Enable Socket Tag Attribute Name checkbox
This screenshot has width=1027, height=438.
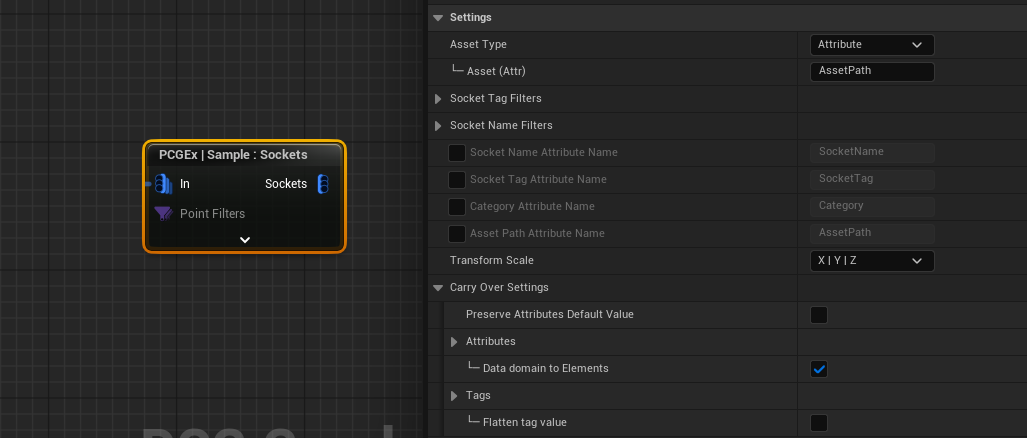coord(457,179)
